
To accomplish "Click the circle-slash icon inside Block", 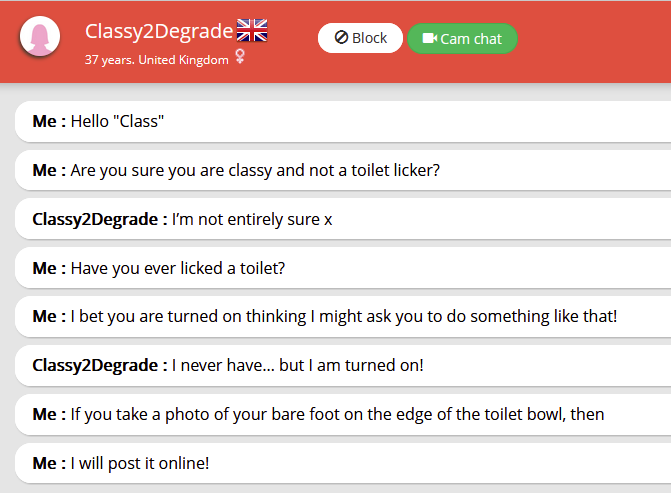I will point(341,38).
